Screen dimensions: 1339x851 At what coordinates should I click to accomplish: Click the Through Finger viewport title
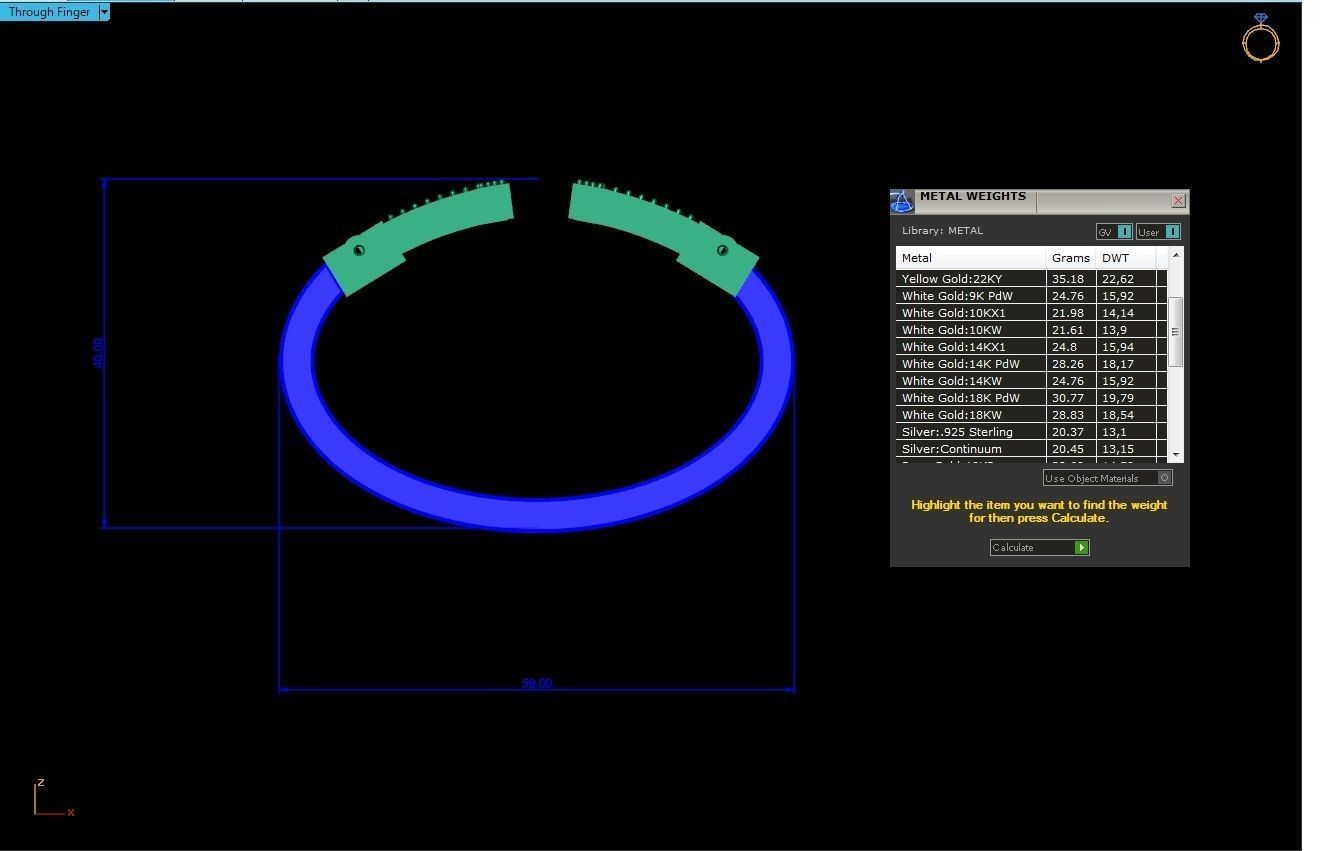(x=49, y=12)
